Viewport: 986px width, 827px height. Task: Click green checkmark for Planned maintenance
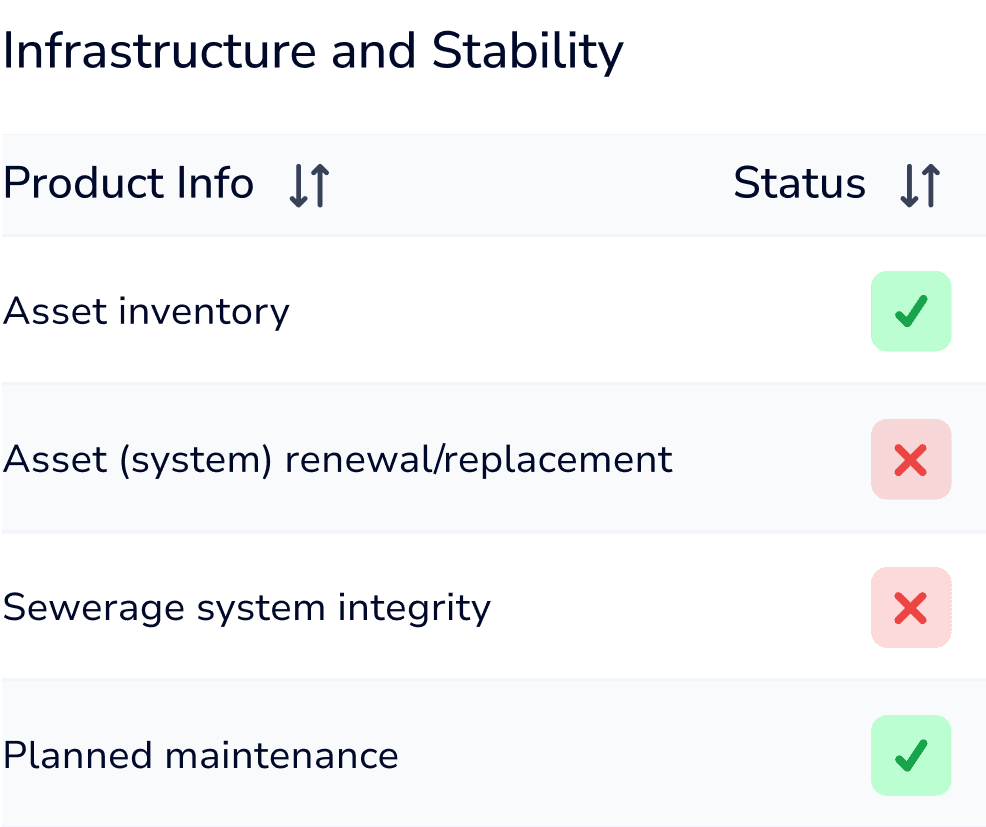tap(911, 755)
